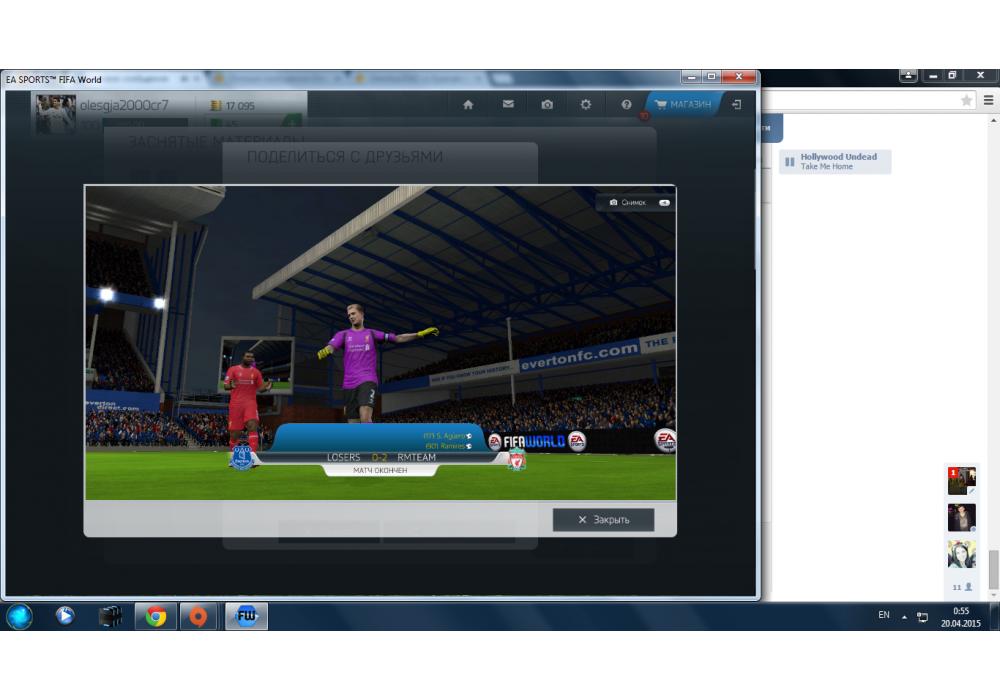The width and height of the screenshot is (1000, 700).
Task: Show hidden system tray icons
Action: [x=902, y=616]
